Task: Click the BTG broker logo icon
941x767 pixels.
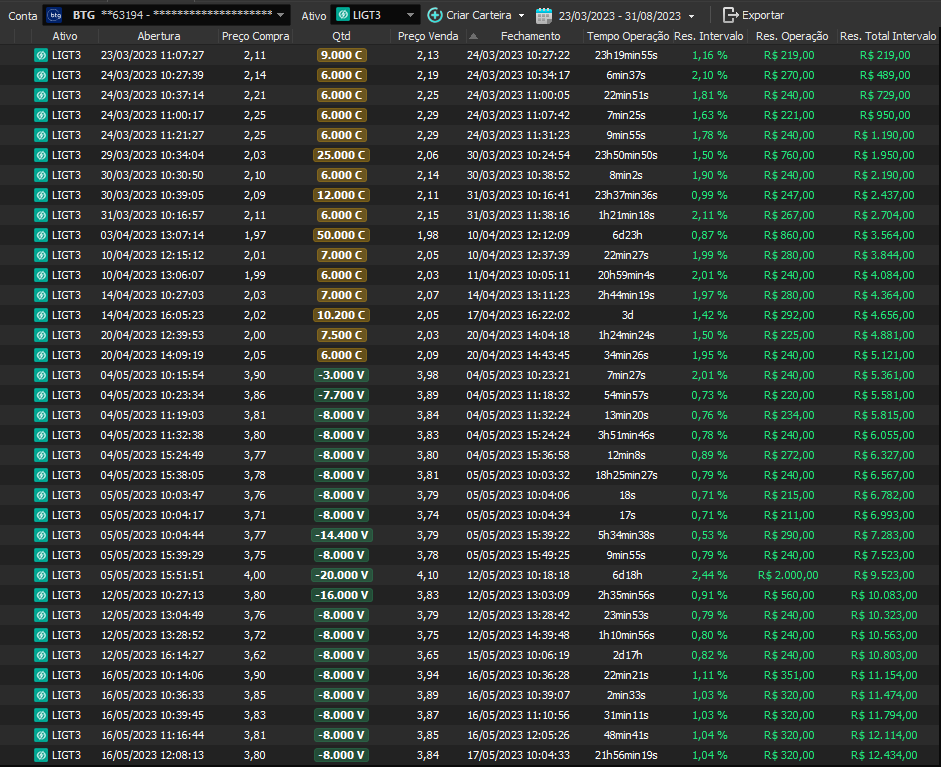Action: click(x=55, y=15)
